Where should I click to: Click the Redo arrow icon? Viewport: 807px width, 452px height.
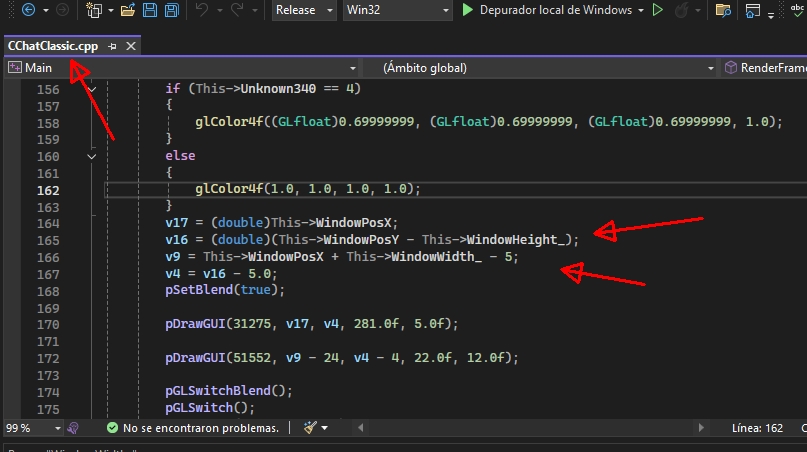pos(237,10)
